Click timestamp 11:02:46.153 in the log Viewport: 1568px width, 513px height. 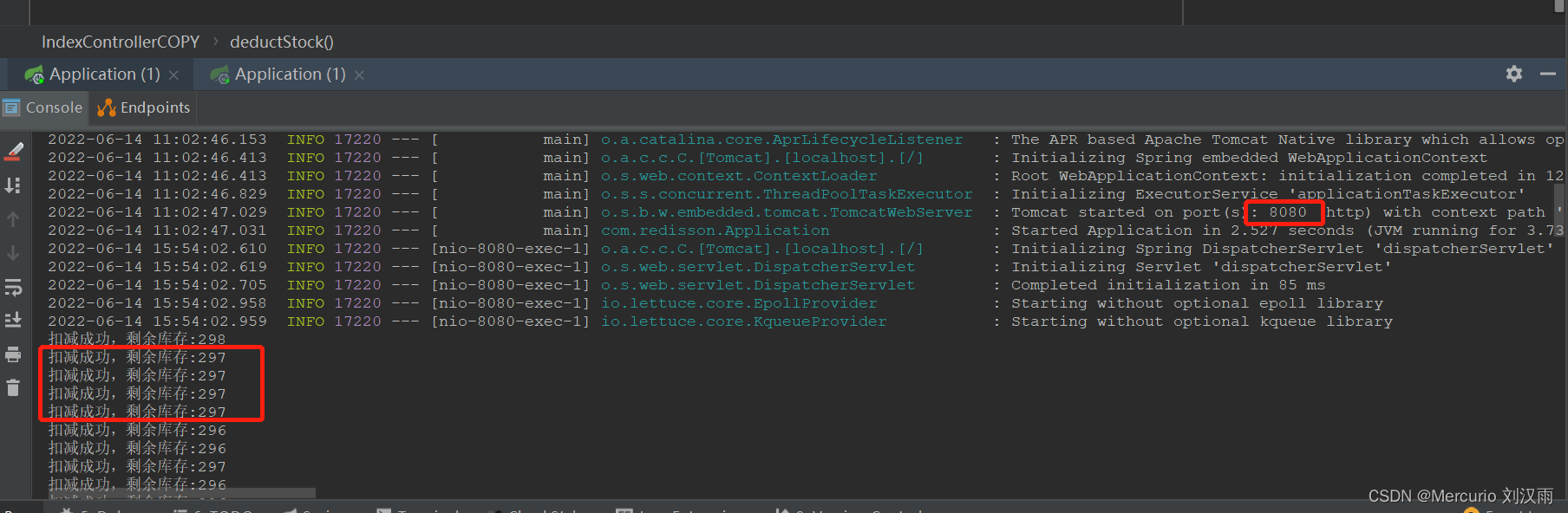coord(210,140)
